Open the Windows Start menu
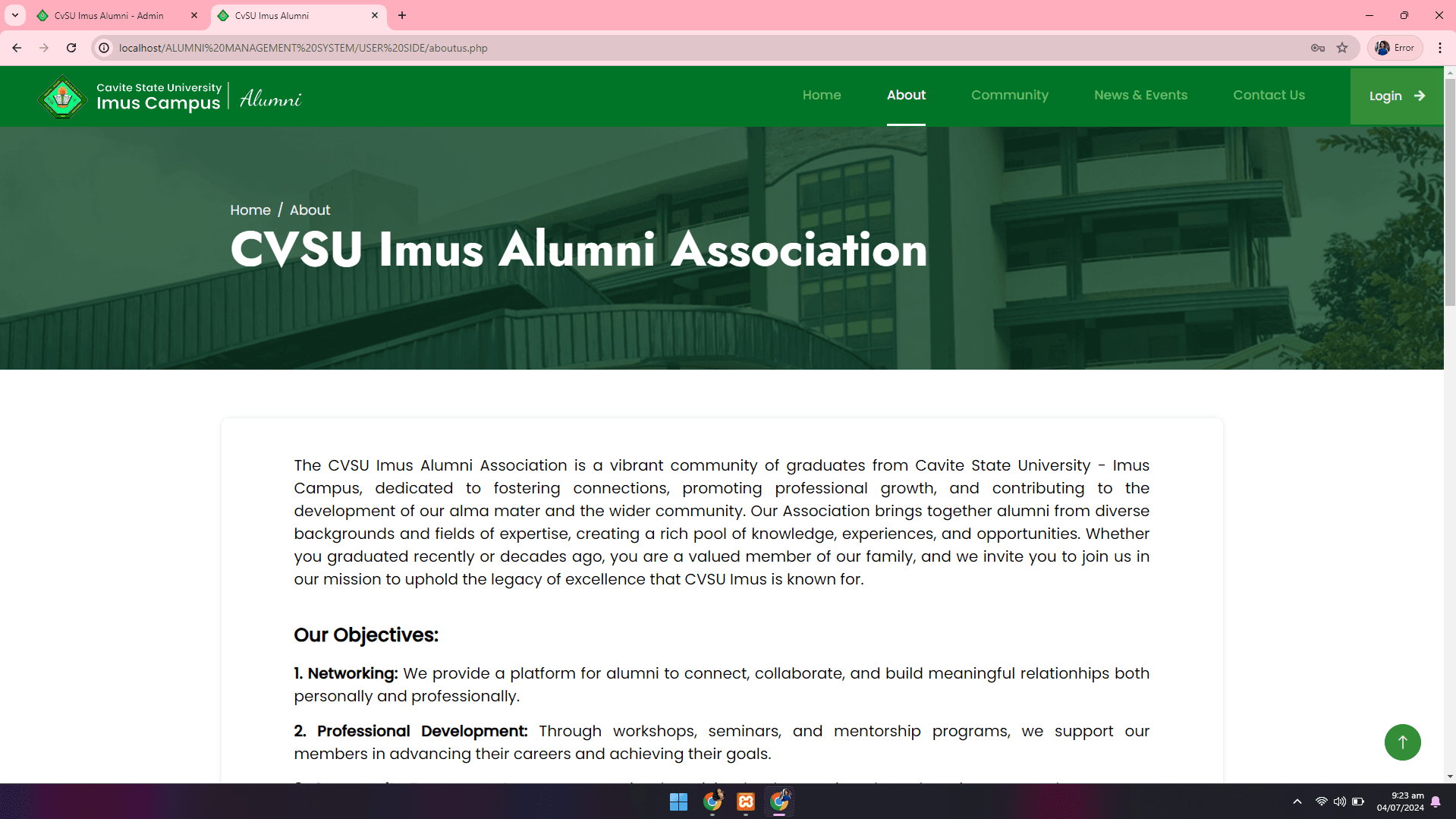This screenshot has height=819, width=1456. tap(678, 802)
